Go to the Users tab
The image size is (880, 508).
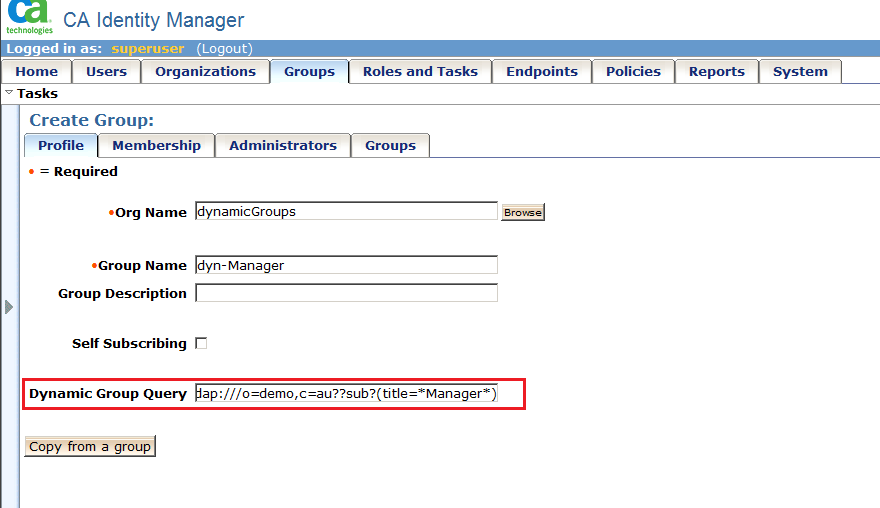pos(106,71)
